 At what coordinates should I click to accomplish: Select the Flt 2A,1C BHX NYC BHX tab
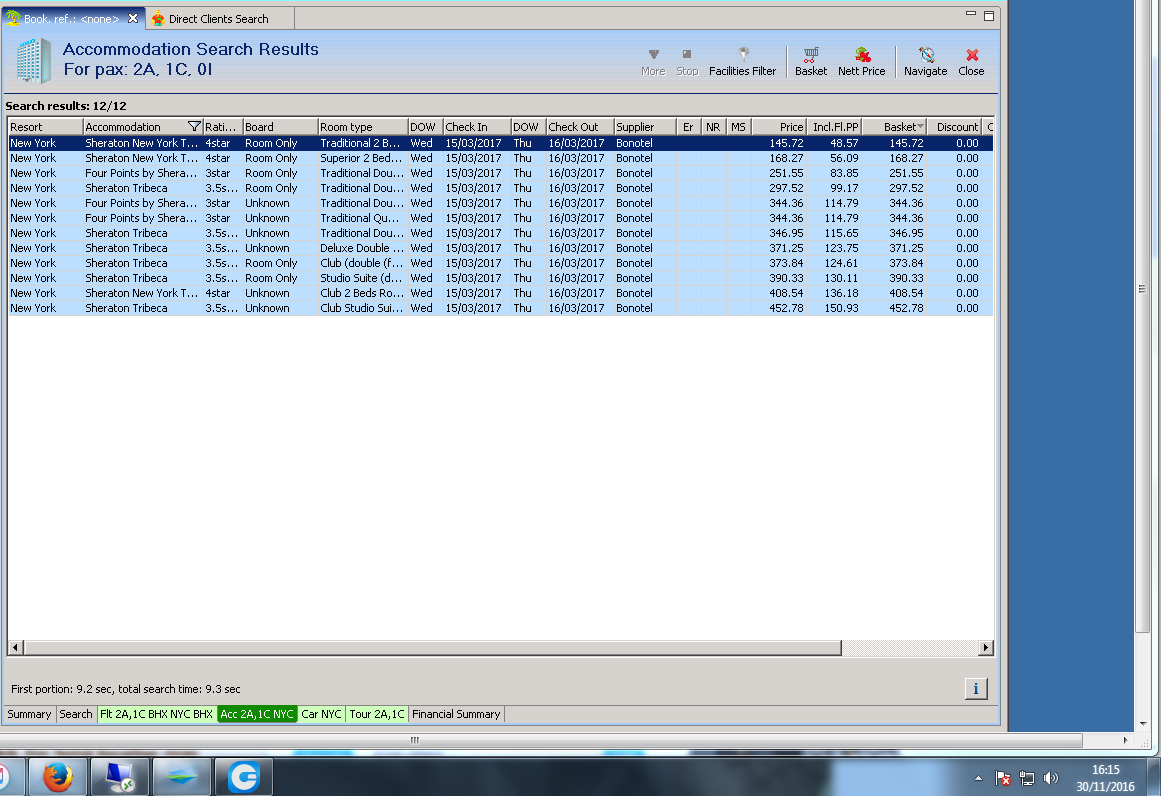tap(156, 714)
